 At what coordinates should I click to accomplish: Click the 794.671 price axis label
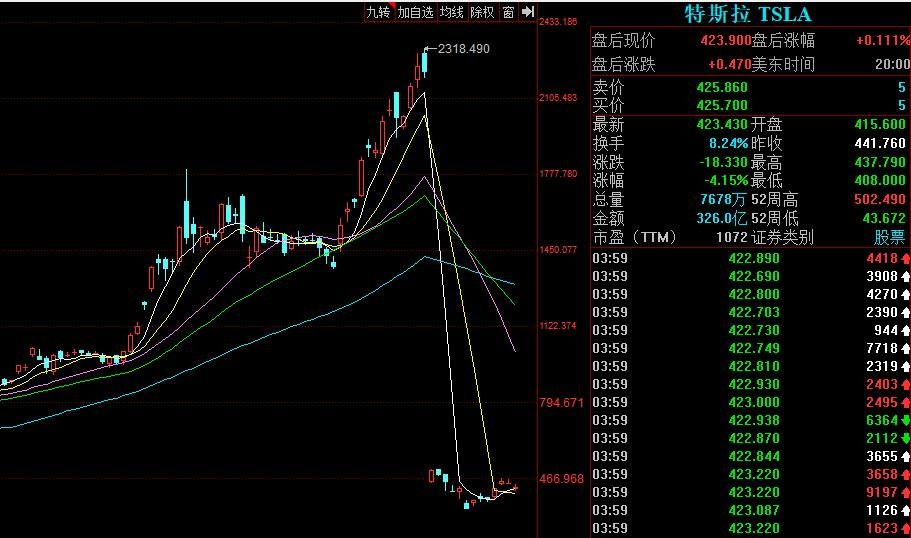tap(561, 402)
